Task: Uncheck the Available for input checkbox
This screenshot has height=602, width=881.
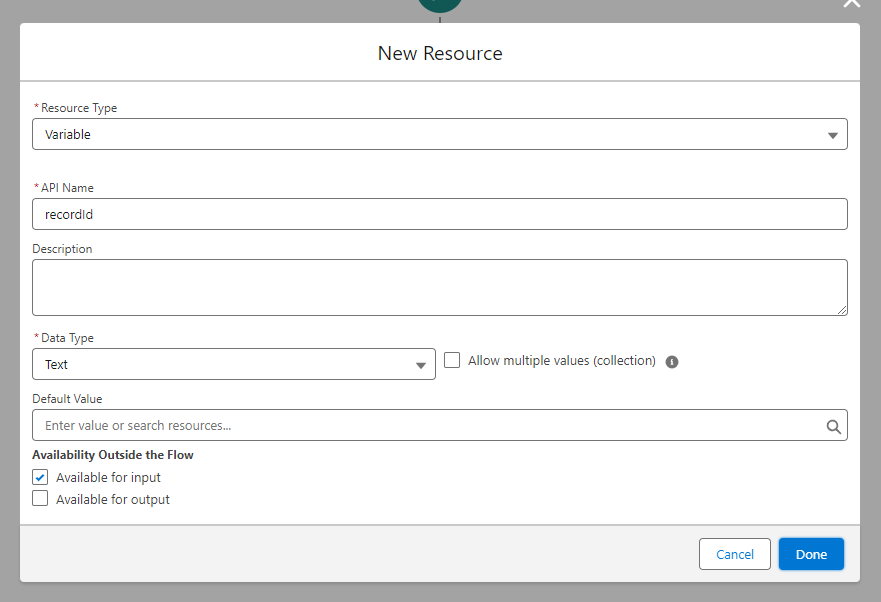Action: pos(40,477)
